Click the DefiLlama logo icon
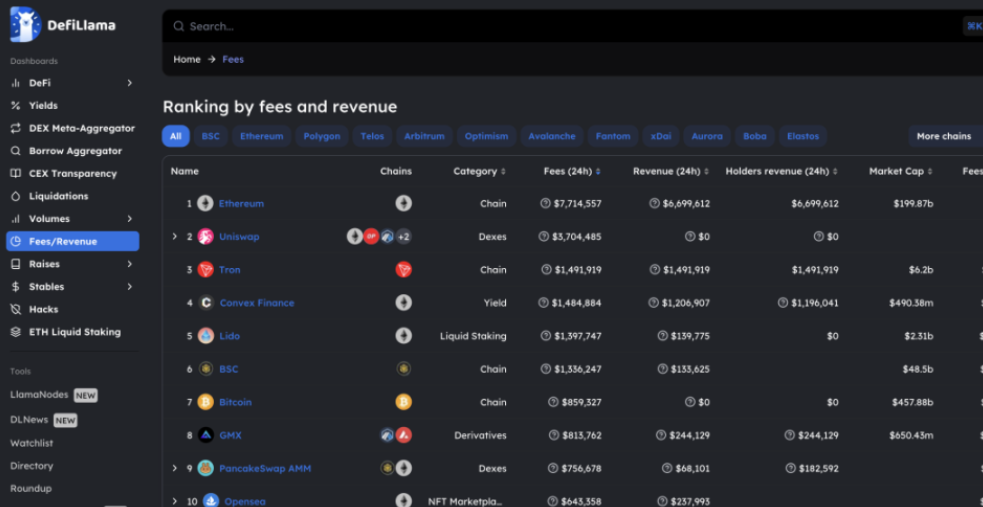Image resolution: width=983 pixels, height=507 pixels. pos(25,25)
